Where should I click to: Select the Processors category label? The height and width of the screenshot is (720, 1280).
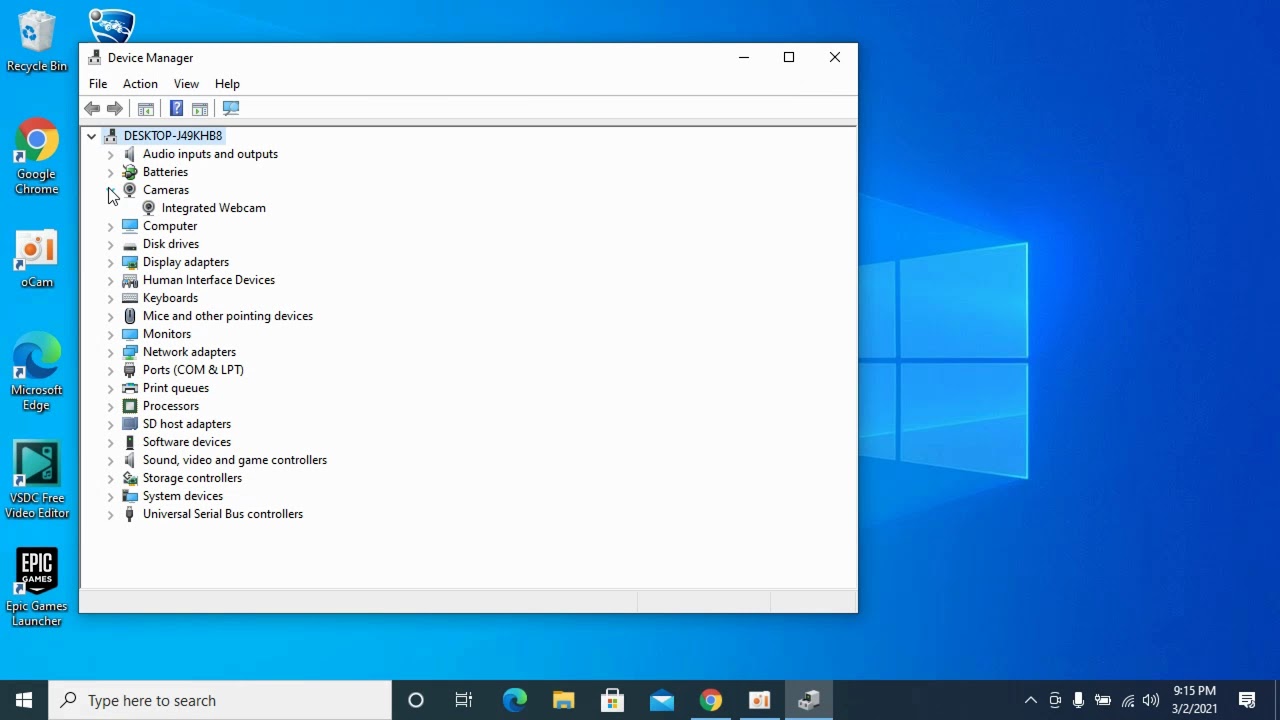pyautogui.click(x=170, y=406)
